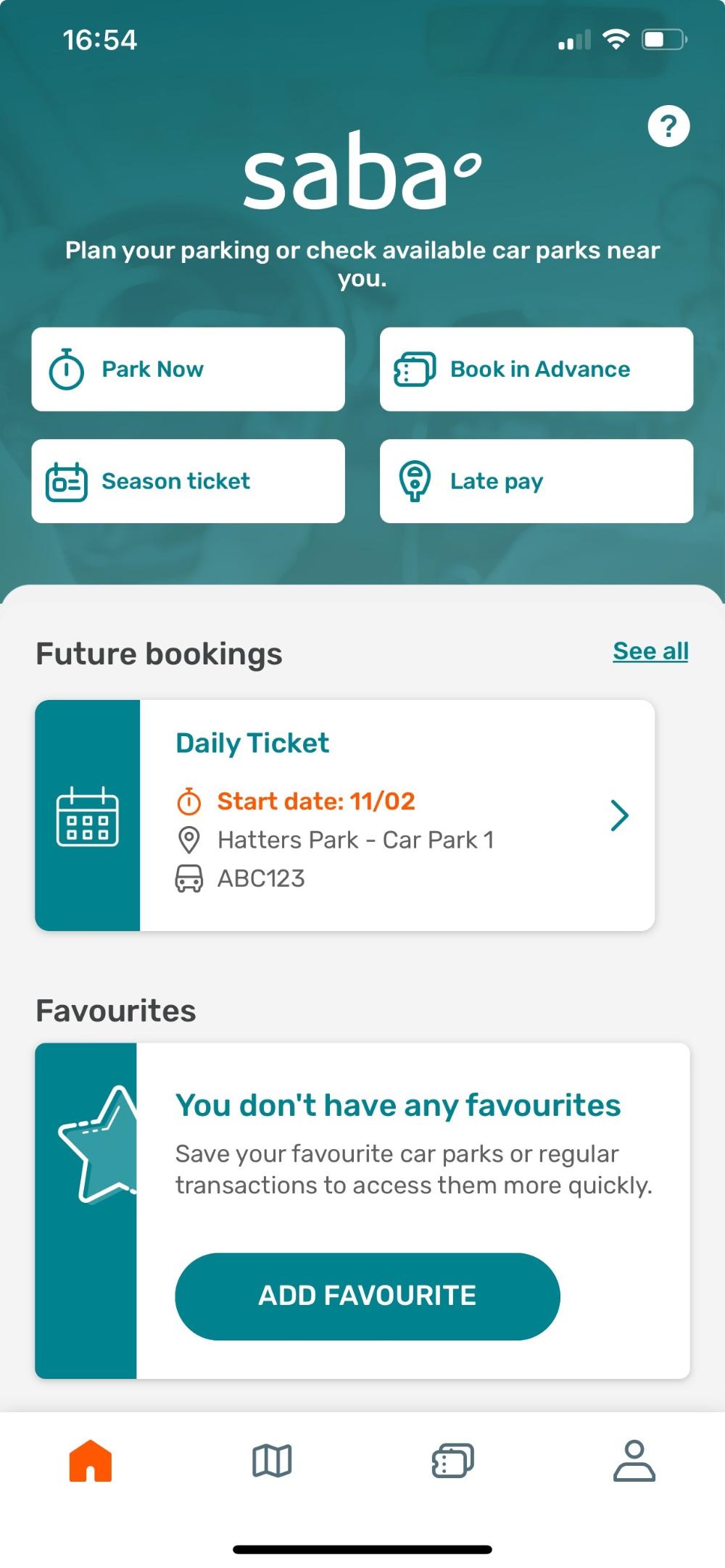Switch to the map tab
Image resolution: width=725 pixels, height=1568 pixels.
tap(272, 1461)
